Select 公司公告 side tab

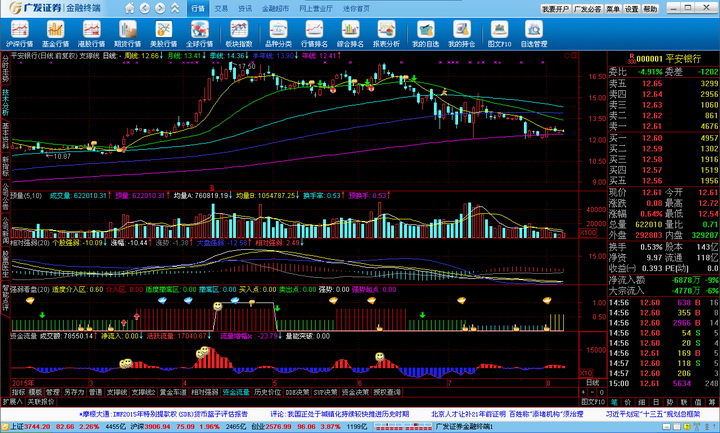(5, 197)
